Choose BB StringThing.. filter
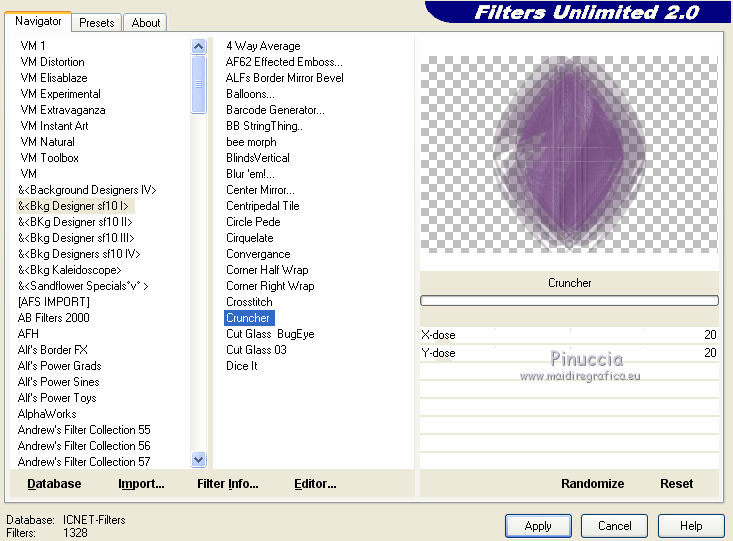 click(265, 126)
